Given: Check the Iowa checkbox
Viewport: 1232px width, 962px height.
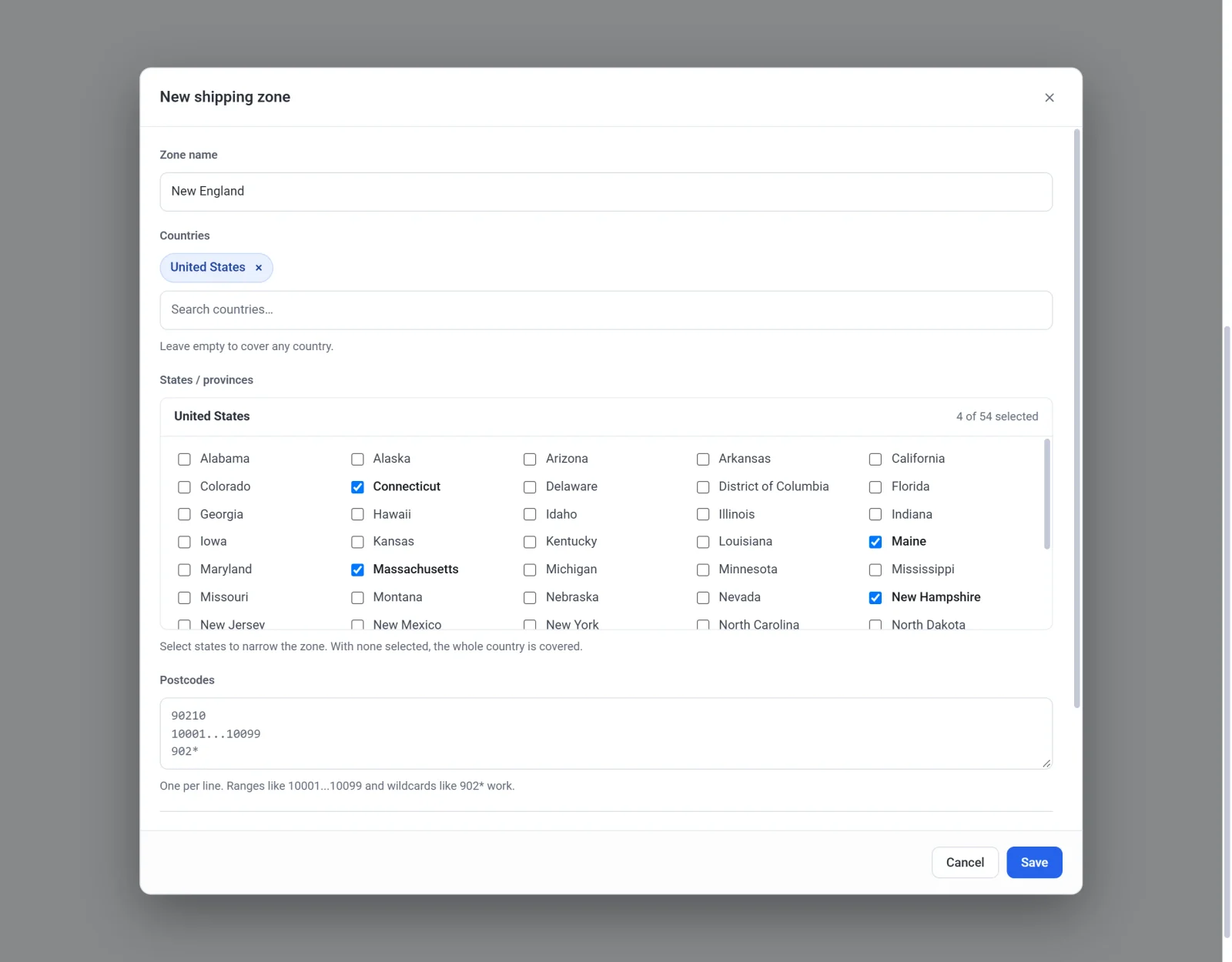Looking at the screenshot, I should (x=184, y=542).
